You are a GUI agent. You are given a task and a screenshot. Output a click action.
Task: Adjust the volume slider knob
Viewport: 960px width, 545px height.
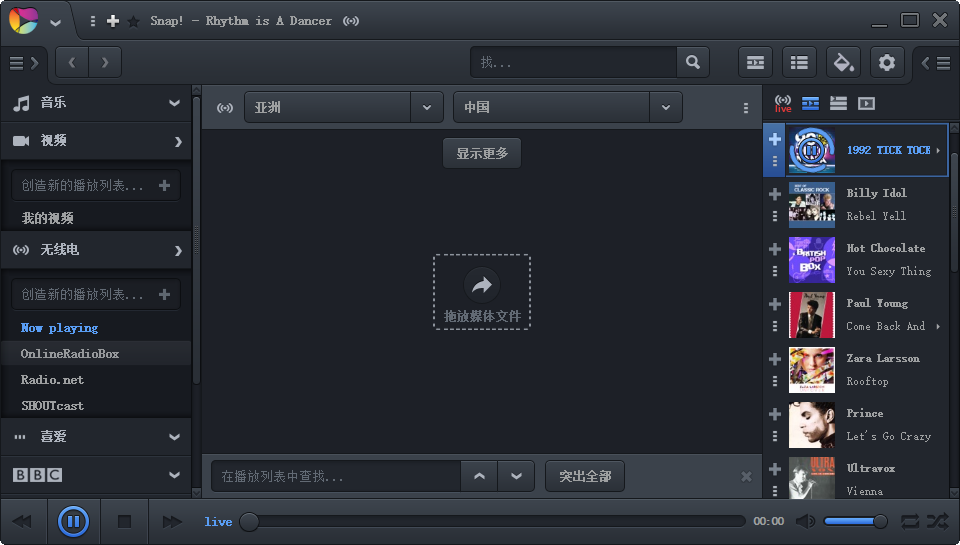(880, 522)
